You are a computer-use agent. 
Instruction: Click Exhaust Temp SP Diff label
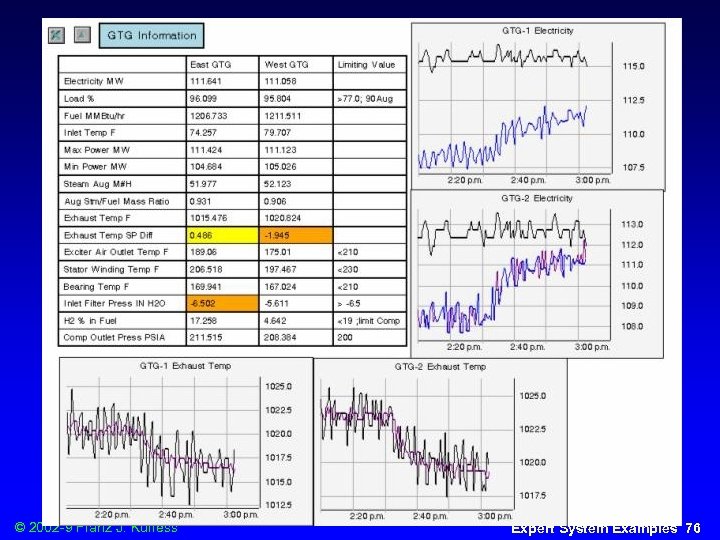108,236
